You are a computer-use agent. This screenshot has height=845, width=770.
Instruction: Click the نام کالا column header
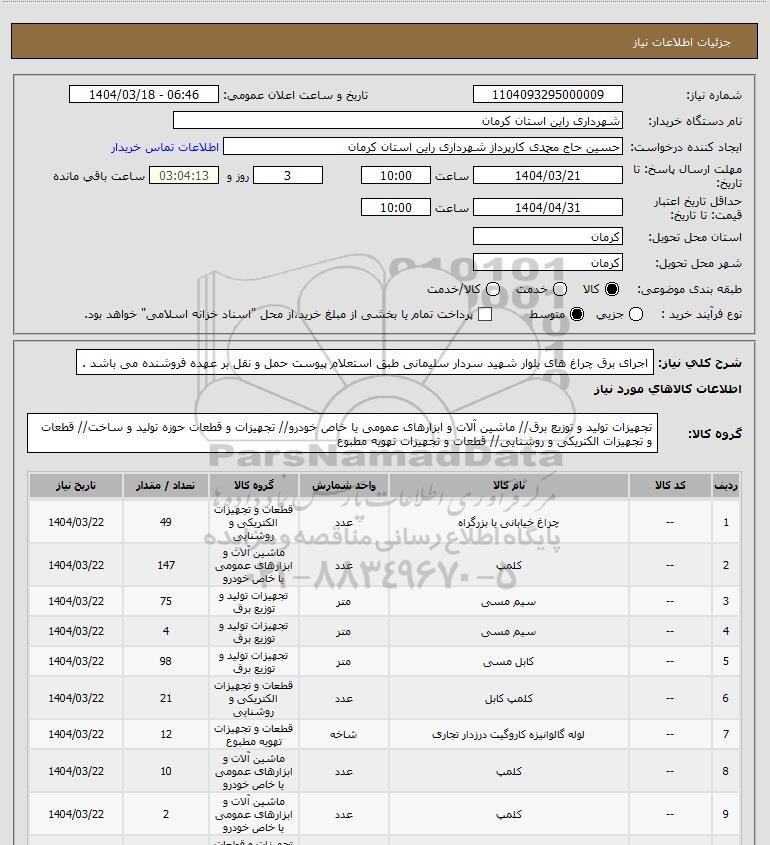coord(509,486)
